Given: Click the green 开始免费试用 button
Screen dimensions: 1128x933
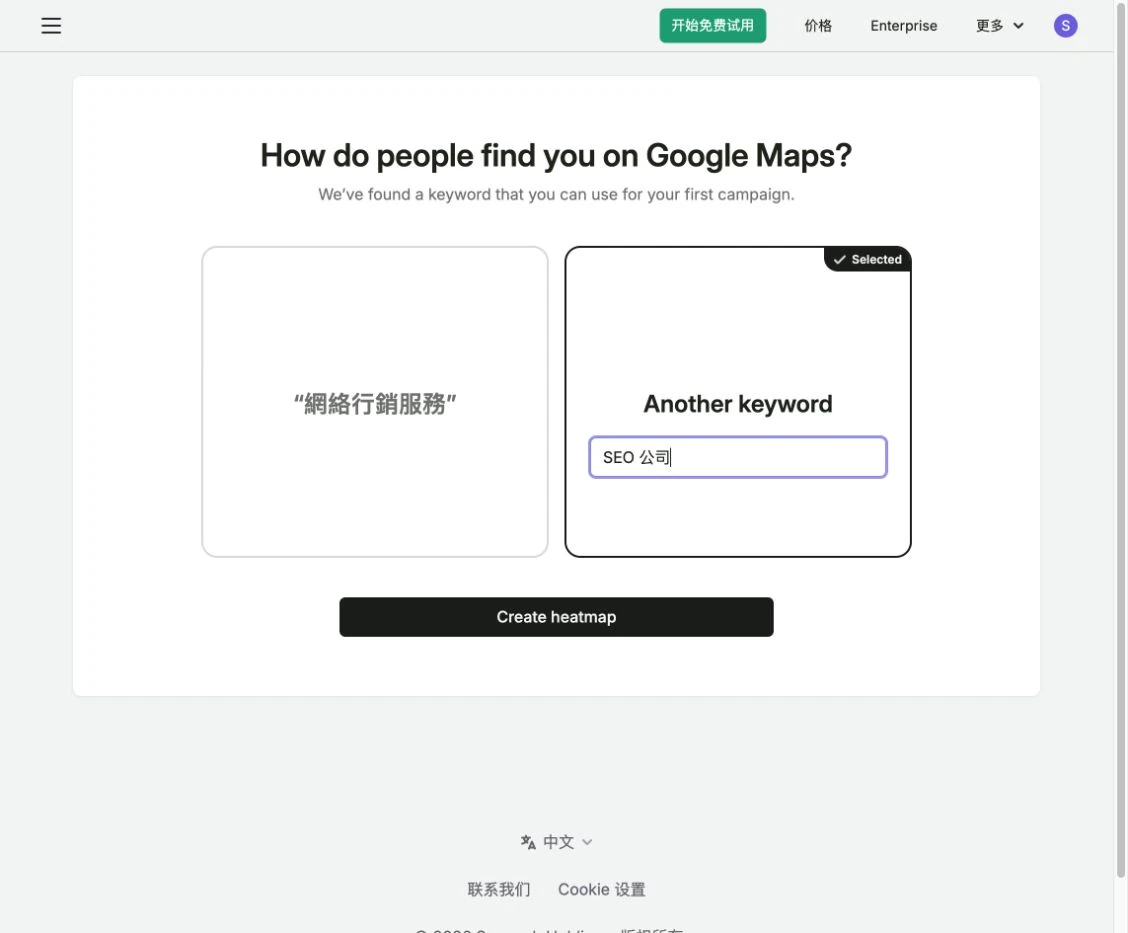Looking at the screenshot, I should [x=712, y=26].
